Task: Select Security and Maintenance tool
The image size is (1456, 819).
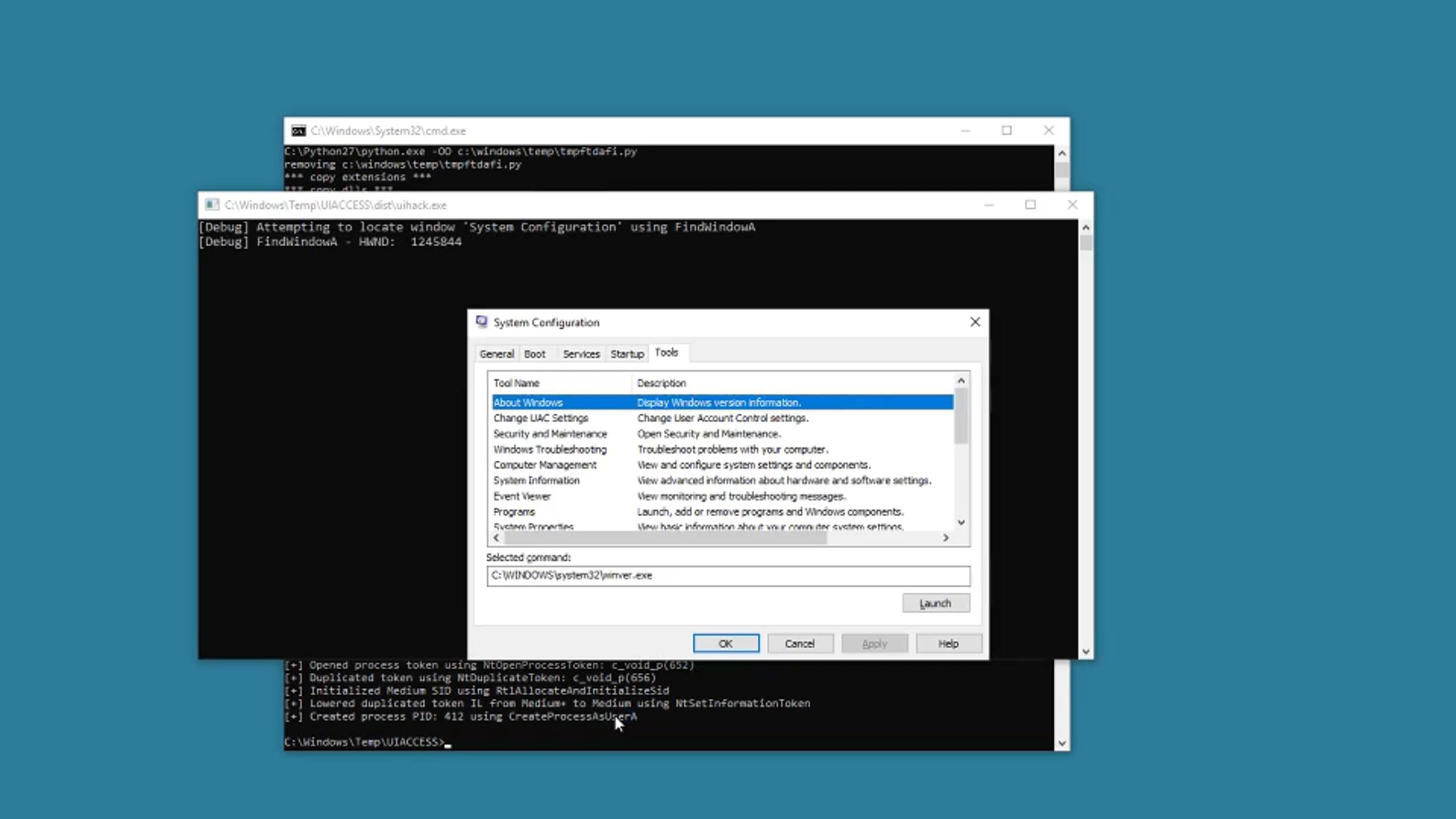Action: (723, 434)
